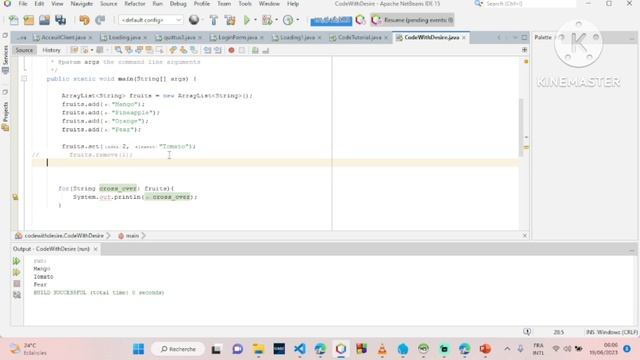This screenshot has width=640, height=360.
Task: Run the project with green play icon
Action: point(247,20)
